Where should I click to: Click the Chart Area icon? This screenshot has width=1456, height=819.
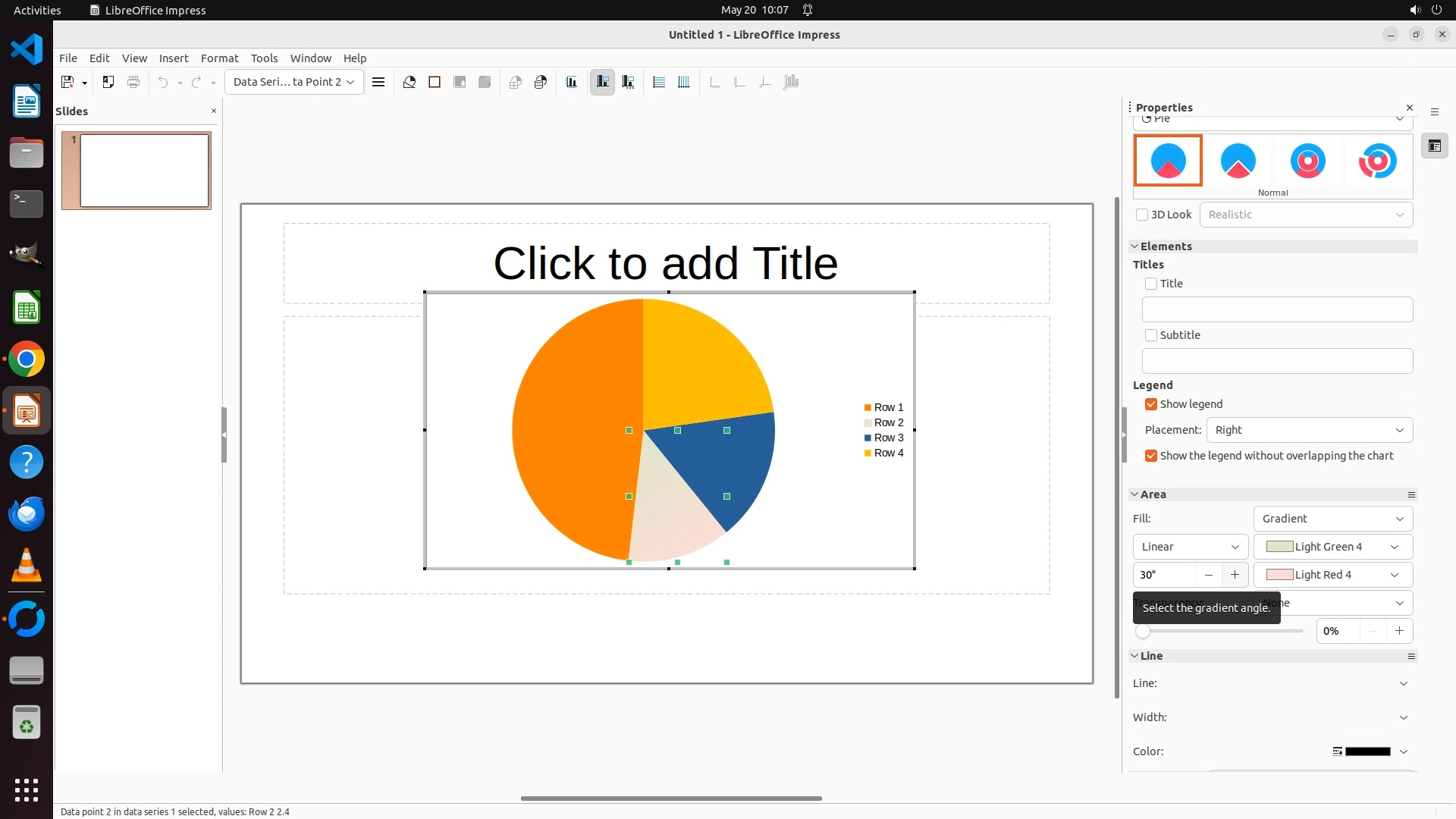click(435, 82)
